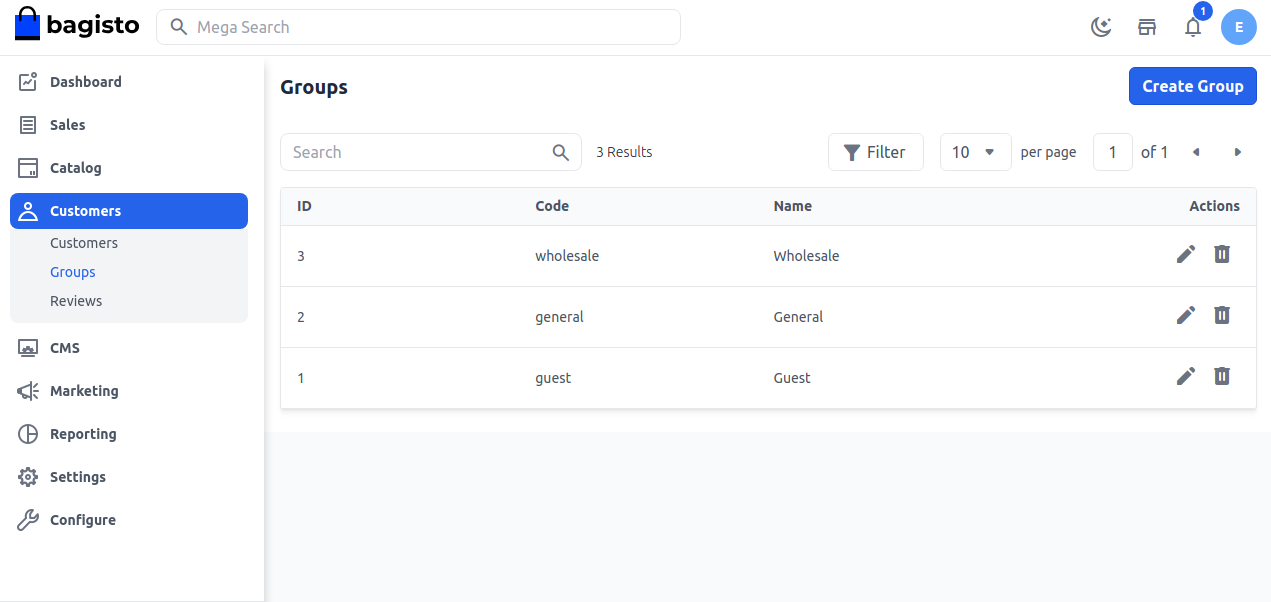
Task: Open the admin avatar menu labeled E
Action: pyautogui.click(x=1238, y=27)
